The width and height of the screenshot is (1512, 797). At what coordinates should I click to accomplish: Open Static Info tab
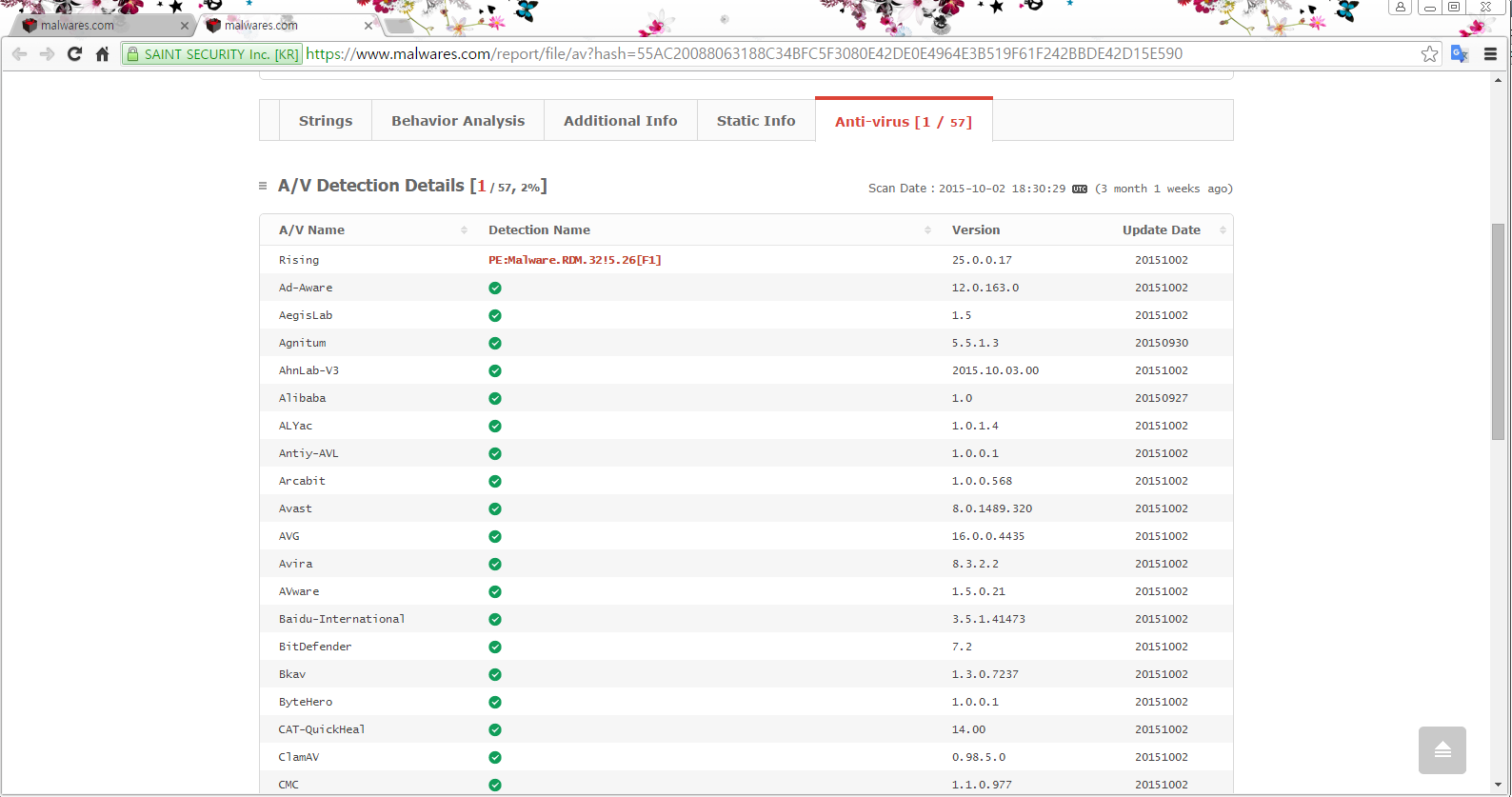coord(756,121)
